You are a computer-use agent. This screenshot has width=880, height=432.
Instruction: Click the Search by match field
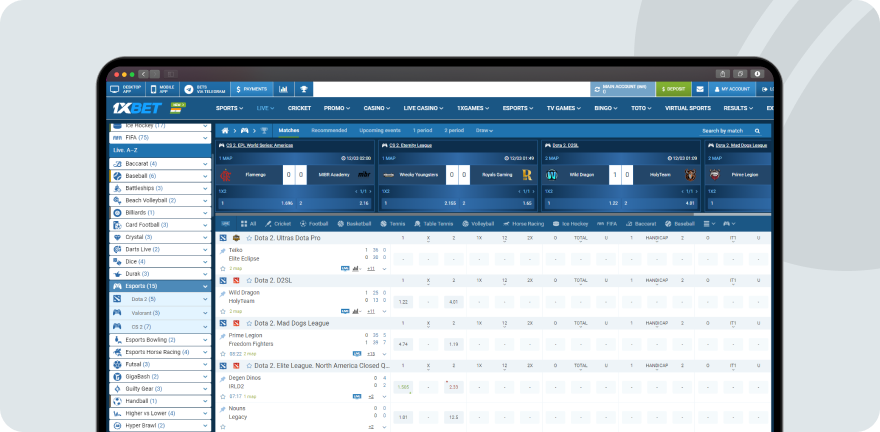[731, 131]
